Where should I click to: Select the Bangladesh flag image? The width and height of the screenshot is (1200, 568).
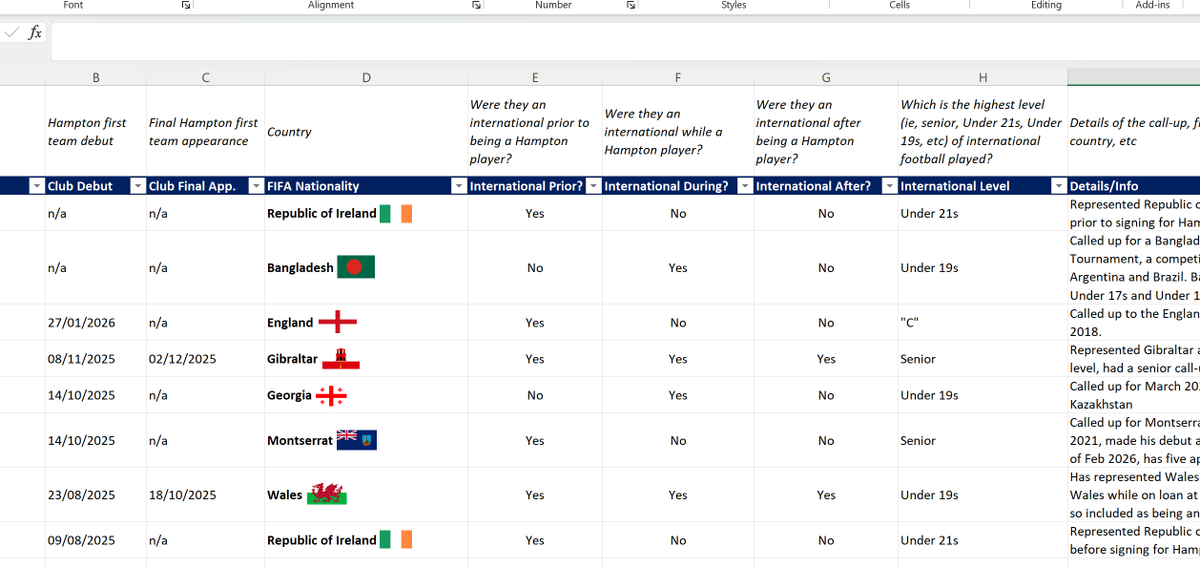[356, 267]
